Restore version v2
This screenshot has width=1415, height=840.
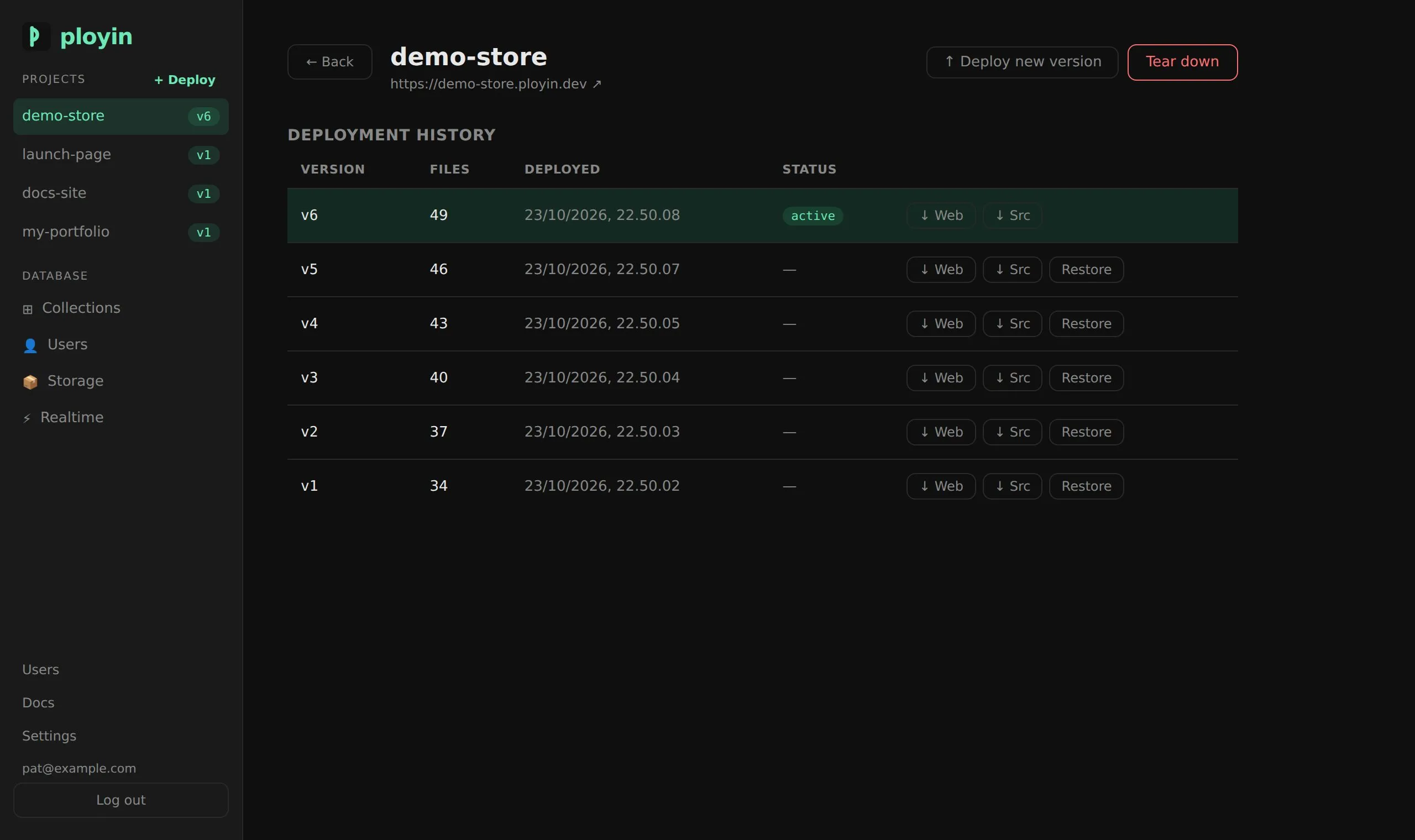(x=1086, y=432)
